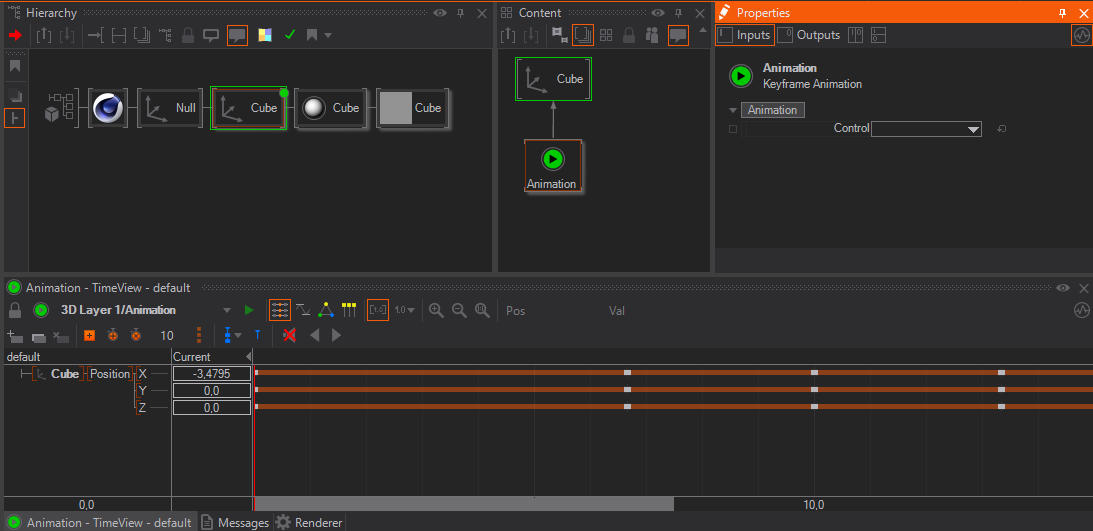The width and height of the screenshot is (1093, 531).
Task: Toggle Hierarchy panel visibility eye icon
Action: point(439,13)
